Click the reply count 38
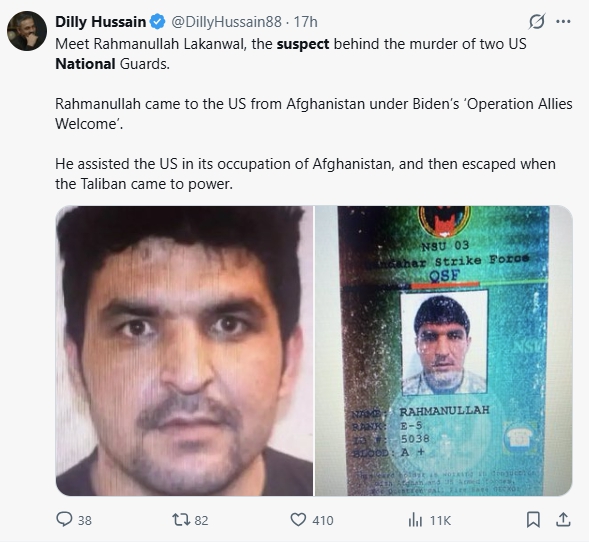Screen dimensions: 589x546 click(85, 520)
